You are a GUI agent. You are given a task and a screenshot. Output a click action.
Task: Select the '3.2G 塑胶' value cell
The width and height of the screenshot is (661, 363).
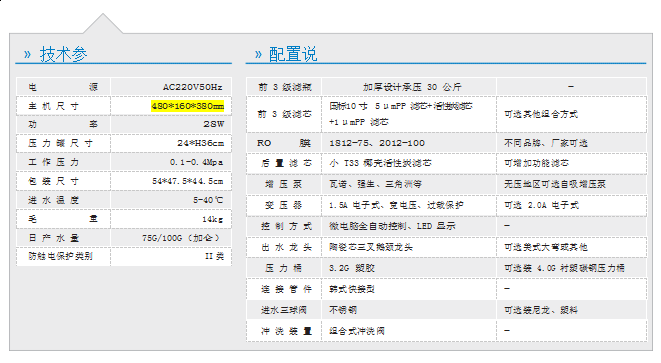click(x=352, y=268)
